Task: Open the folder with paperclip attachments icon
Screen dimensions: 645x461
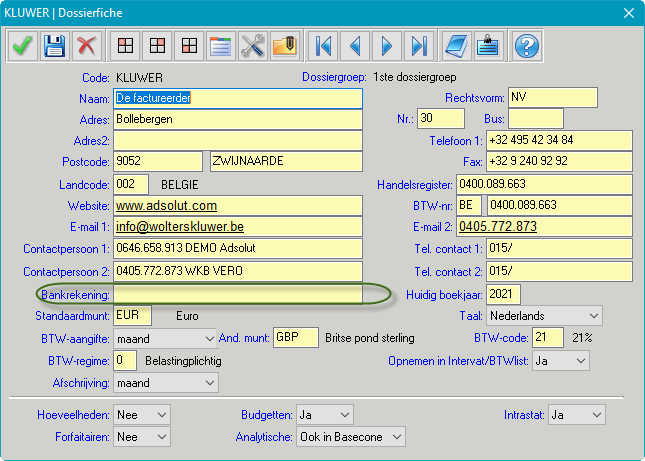Action: [284, 46]
